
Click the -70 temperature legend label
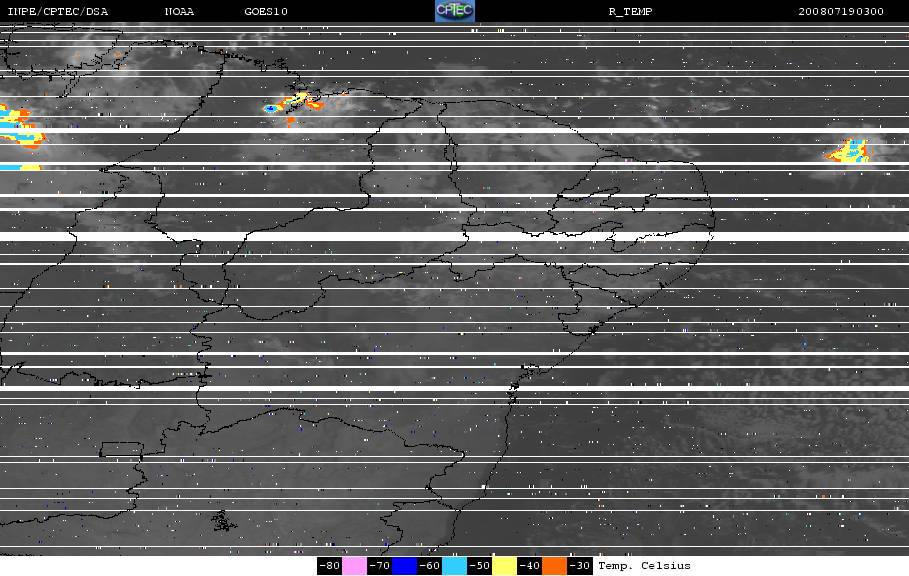(x=380, y=566)
